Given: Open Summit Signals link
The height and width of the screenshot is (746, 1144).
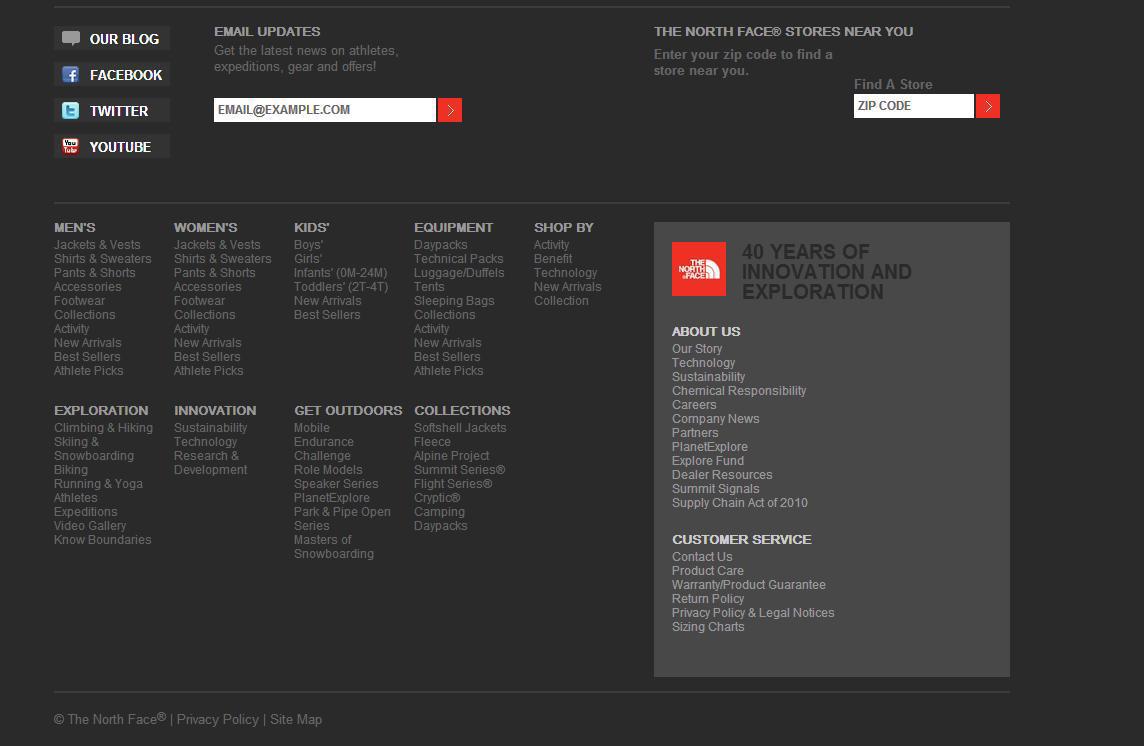Looking at the screenshot, I should click(x=716, y=489).
